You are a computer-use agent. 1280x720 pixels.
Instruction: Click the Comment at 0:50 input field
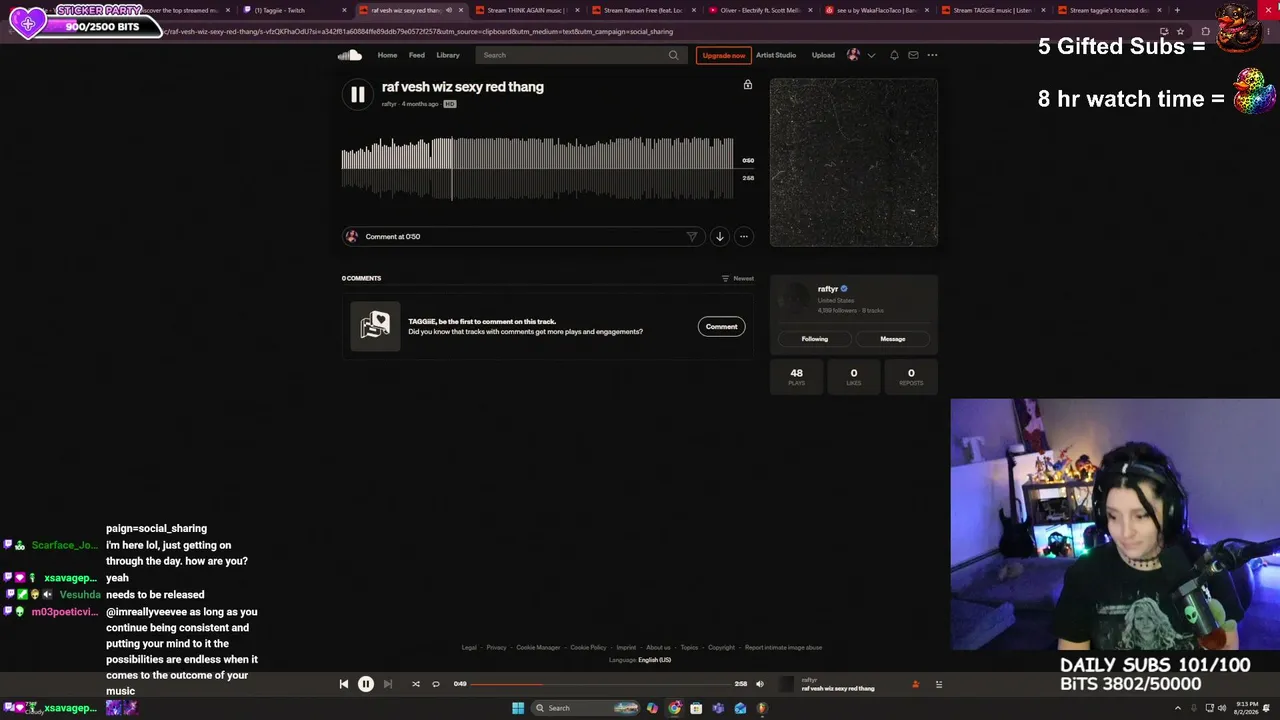coord(522,237)
